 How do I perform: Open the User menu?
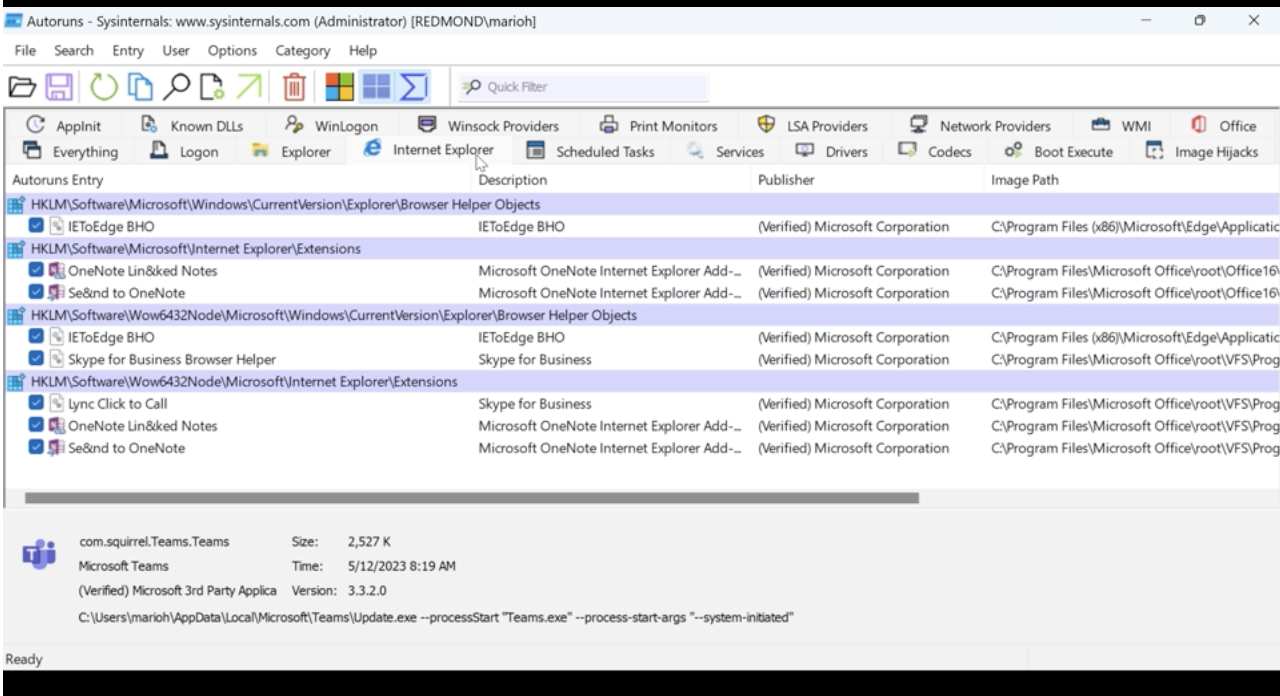[175, 50]
